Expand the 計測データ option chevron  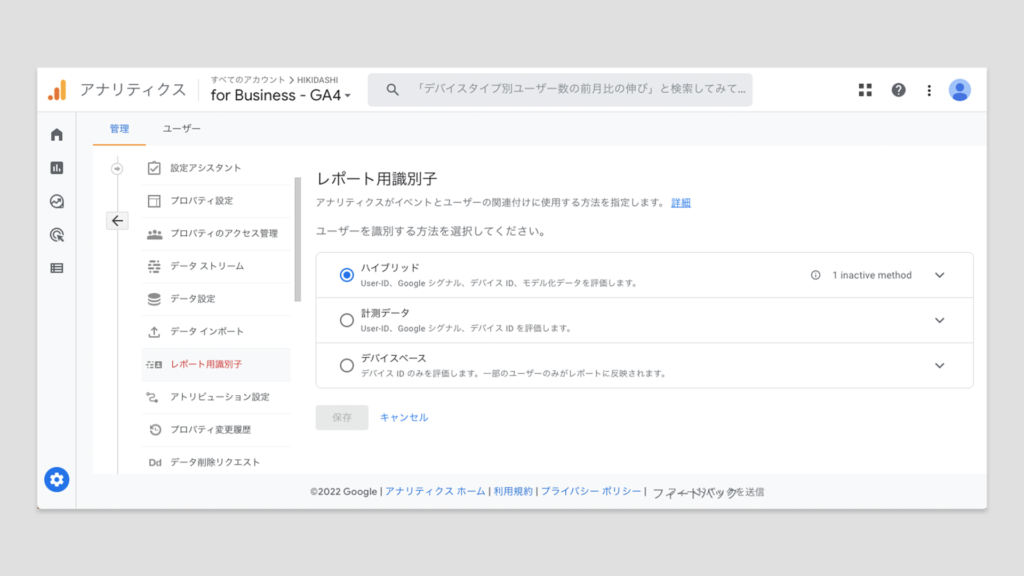pos(939,320)
